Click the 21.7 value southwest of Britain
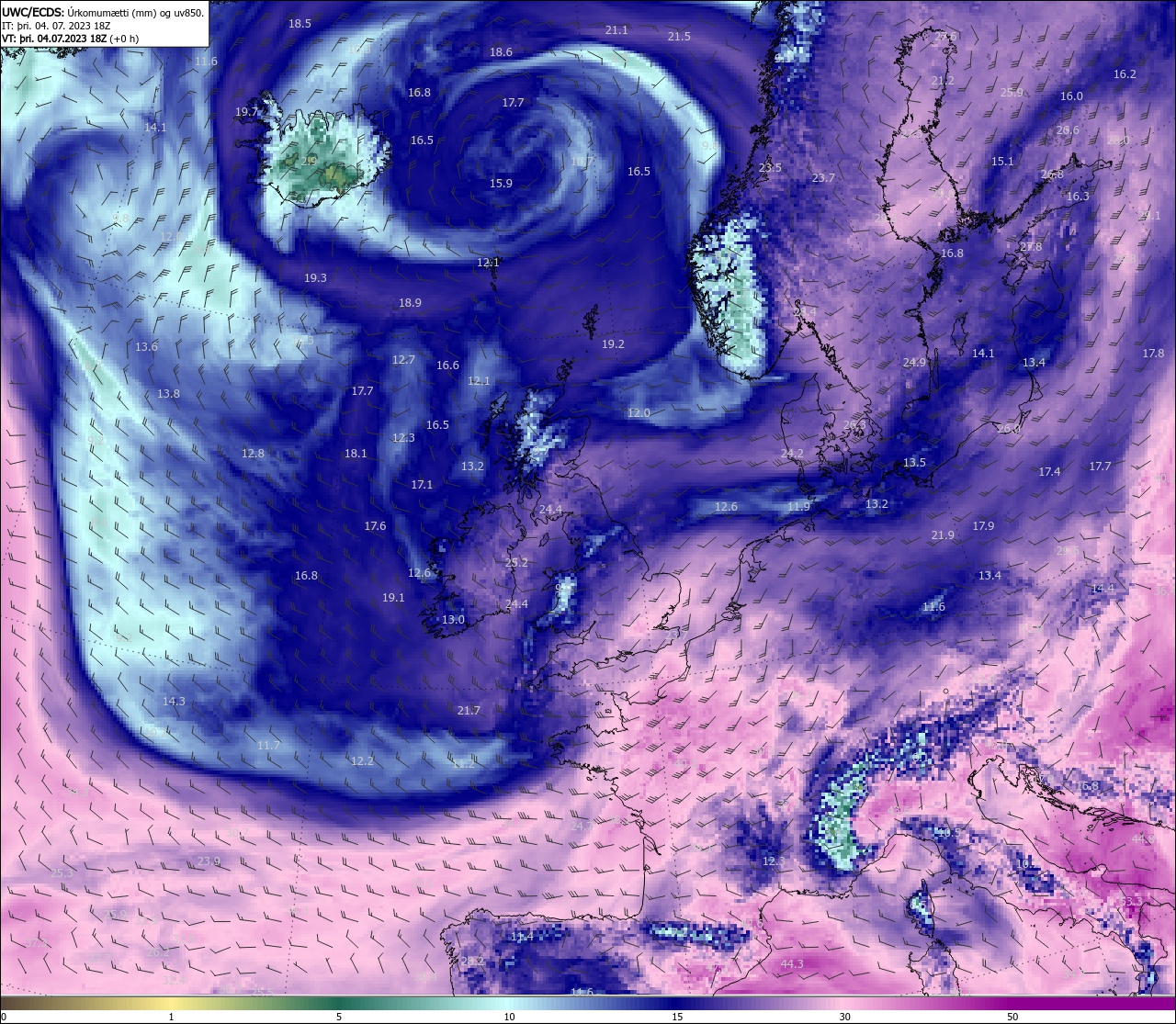 469,711
